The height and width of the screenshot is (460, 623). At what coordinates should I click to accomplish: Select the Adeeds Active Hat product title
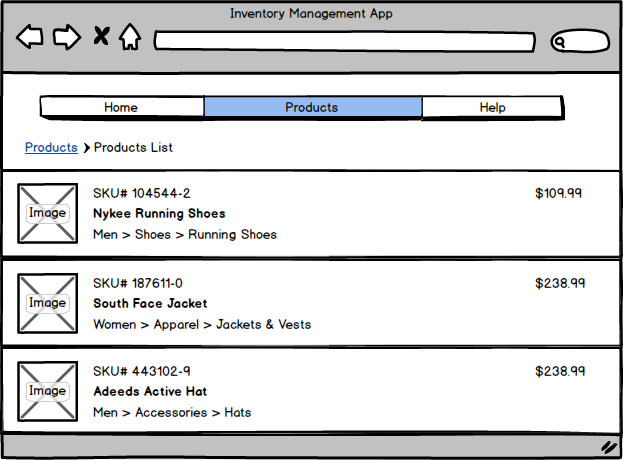150,391
